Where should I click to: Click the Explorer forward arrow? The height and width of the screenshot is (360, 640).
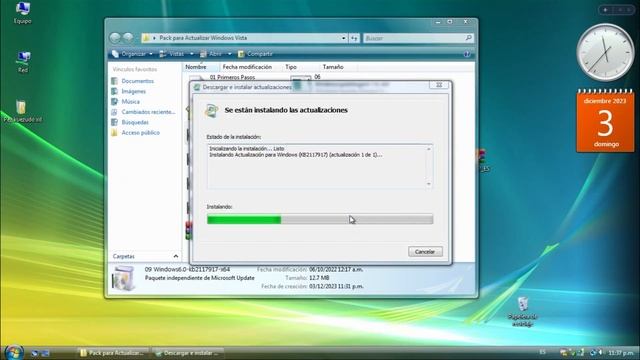tap(128, 38)
